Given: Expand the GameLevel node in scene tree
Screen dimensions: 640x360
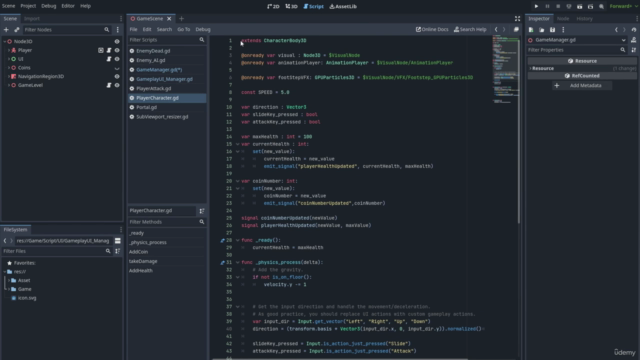Looking at the screenshot, I should point(9,85).
